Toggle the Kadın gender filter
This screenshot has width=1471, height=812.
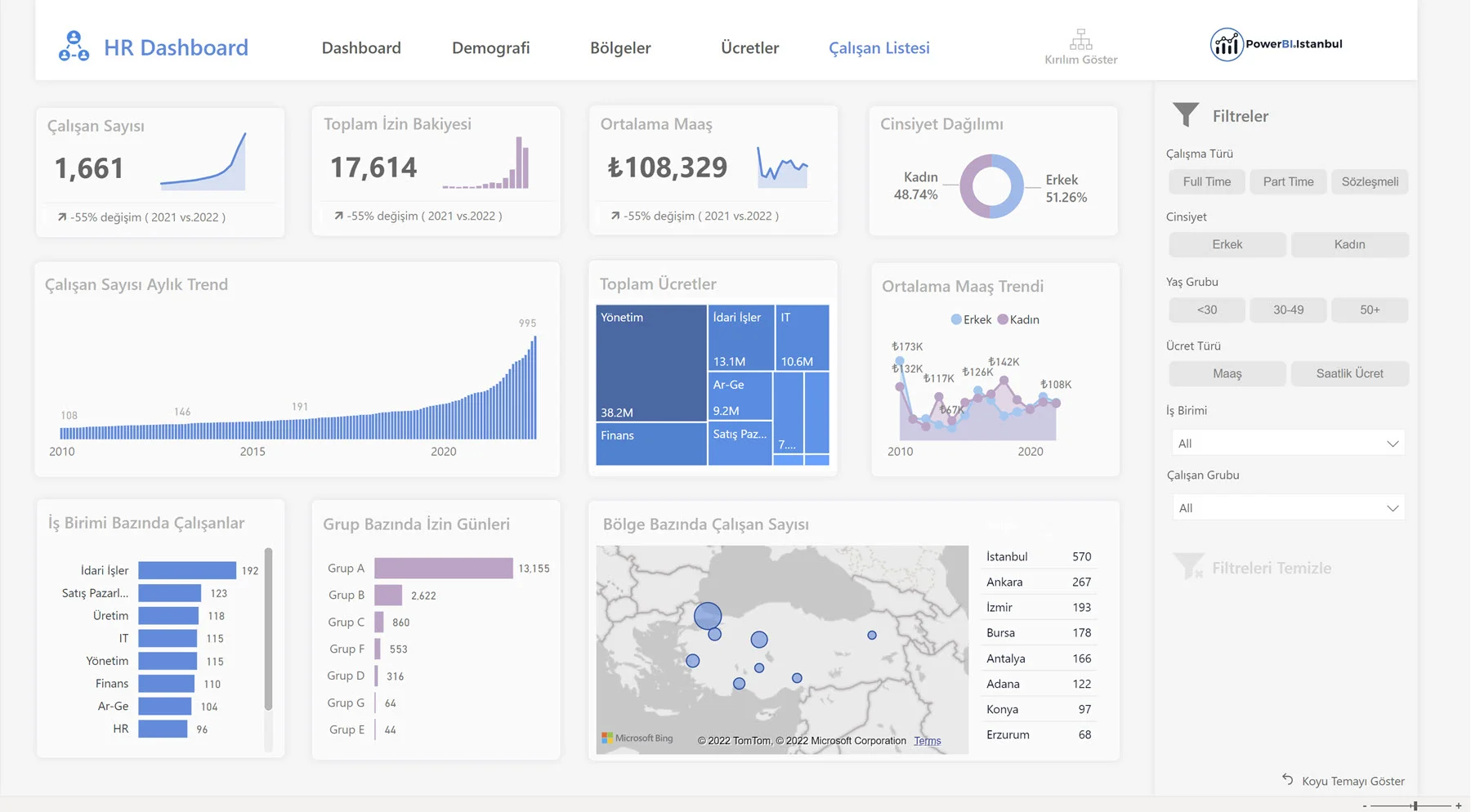coord(1349,244)
